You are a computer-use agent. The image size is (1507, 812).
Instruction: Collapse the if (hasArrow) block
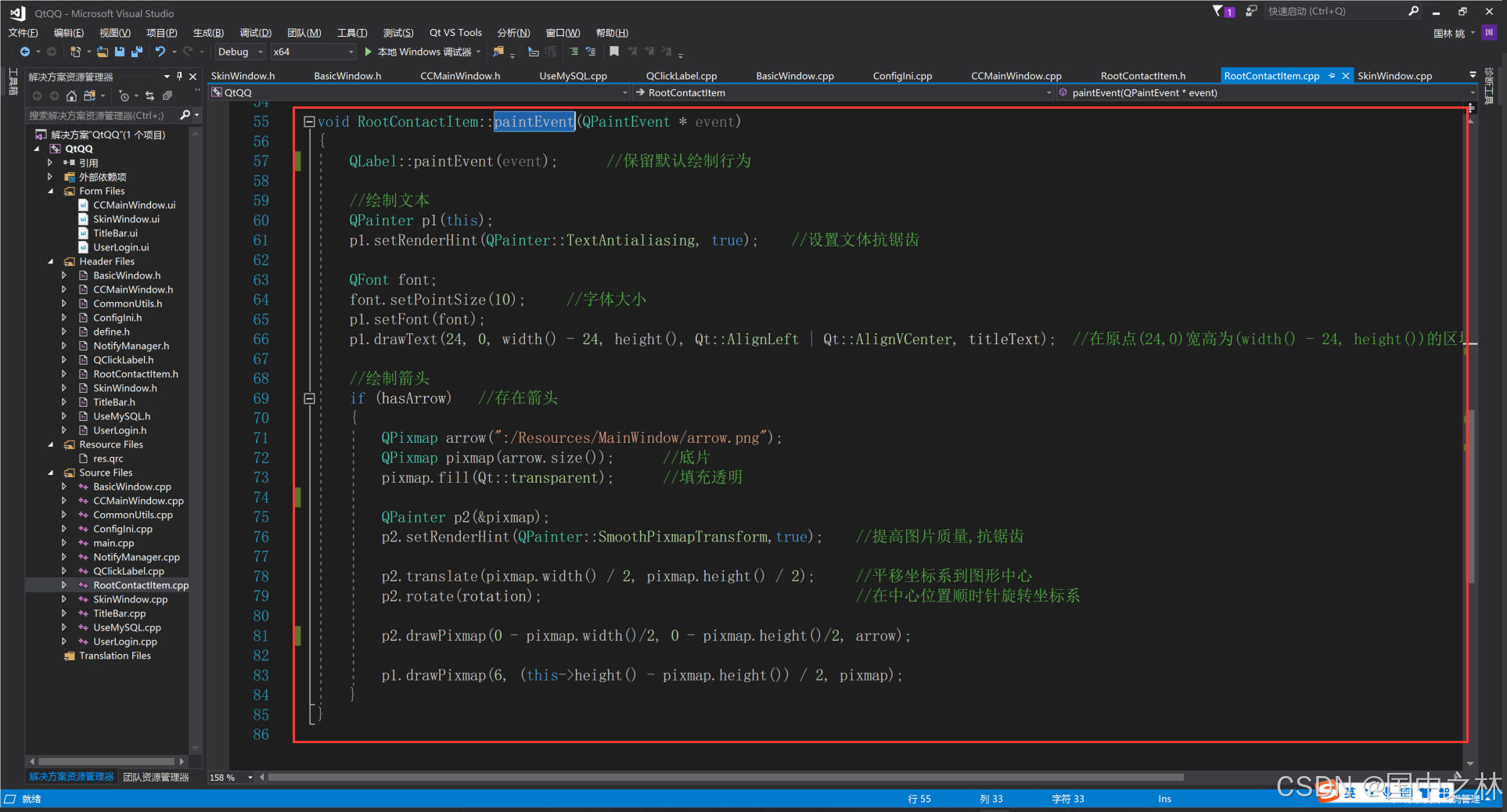pos(309,398)
